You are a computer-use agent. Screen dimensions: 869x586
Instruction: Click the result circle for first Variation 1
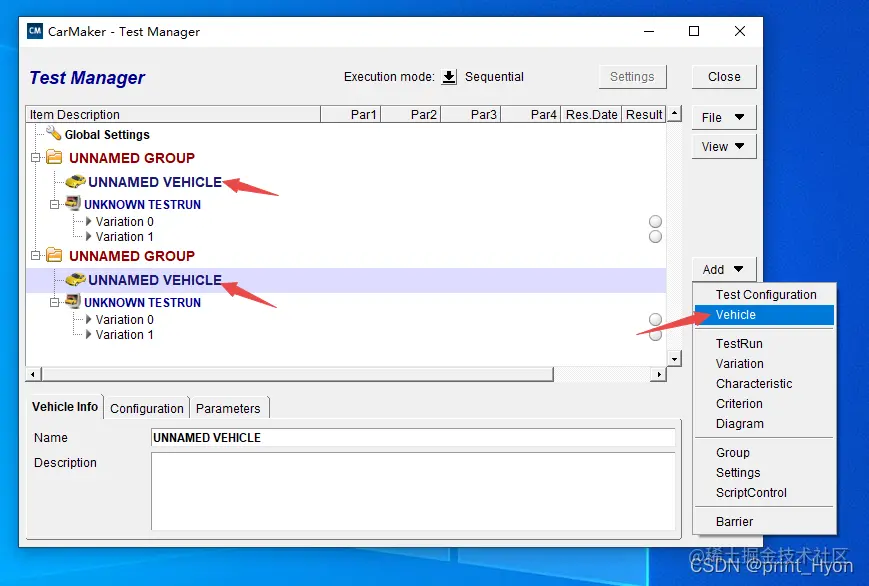[x=655, y=237]
